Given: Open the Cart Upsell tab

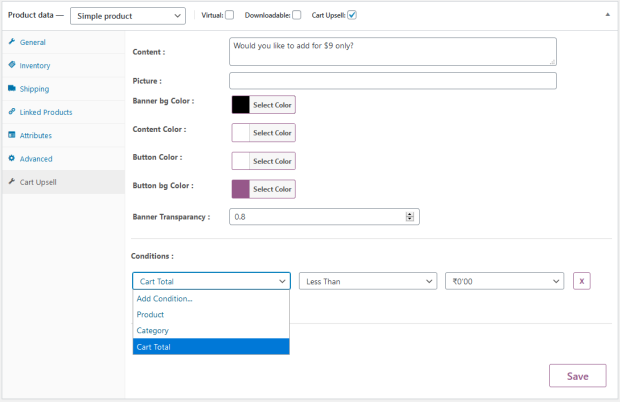Looking at the screenshot, I should (x=63, y=182).
